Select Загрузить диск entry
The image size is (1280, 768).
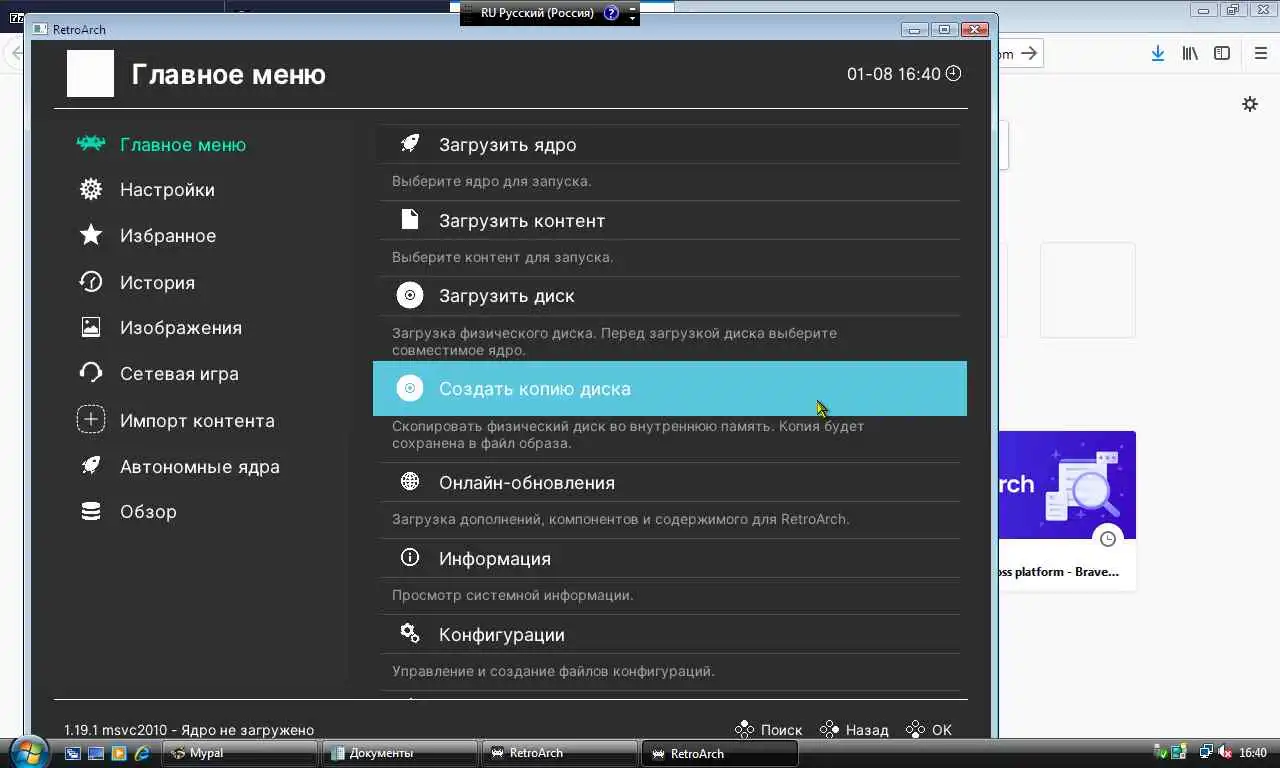click(x=670, y=296)
